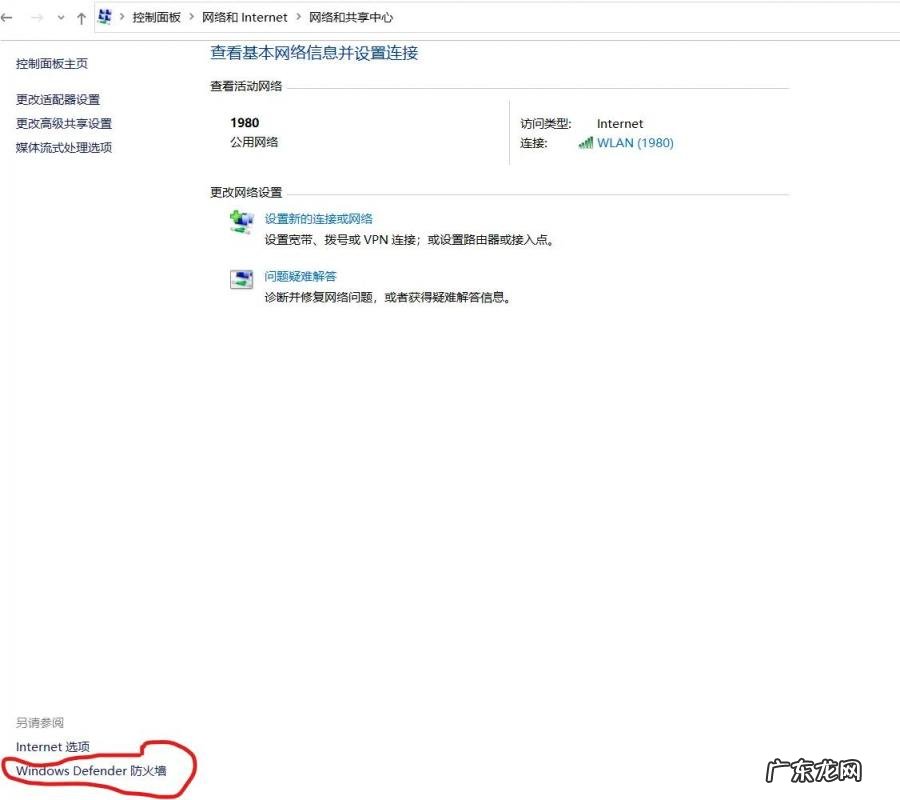Click the troubleshooting icon beside 问题疑难解答
The width and height of the screenshot is (900, 800).
pos(241,280)
